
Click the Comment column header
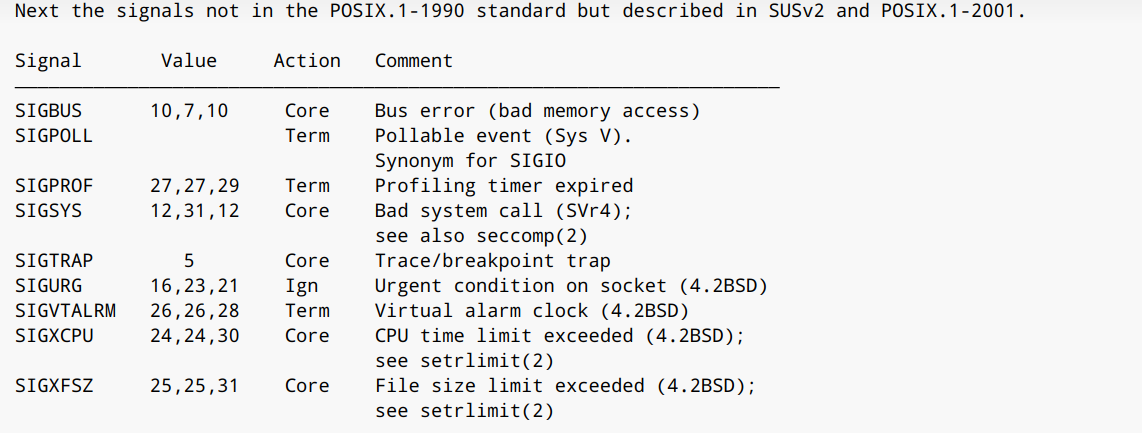tap(414, 61)
